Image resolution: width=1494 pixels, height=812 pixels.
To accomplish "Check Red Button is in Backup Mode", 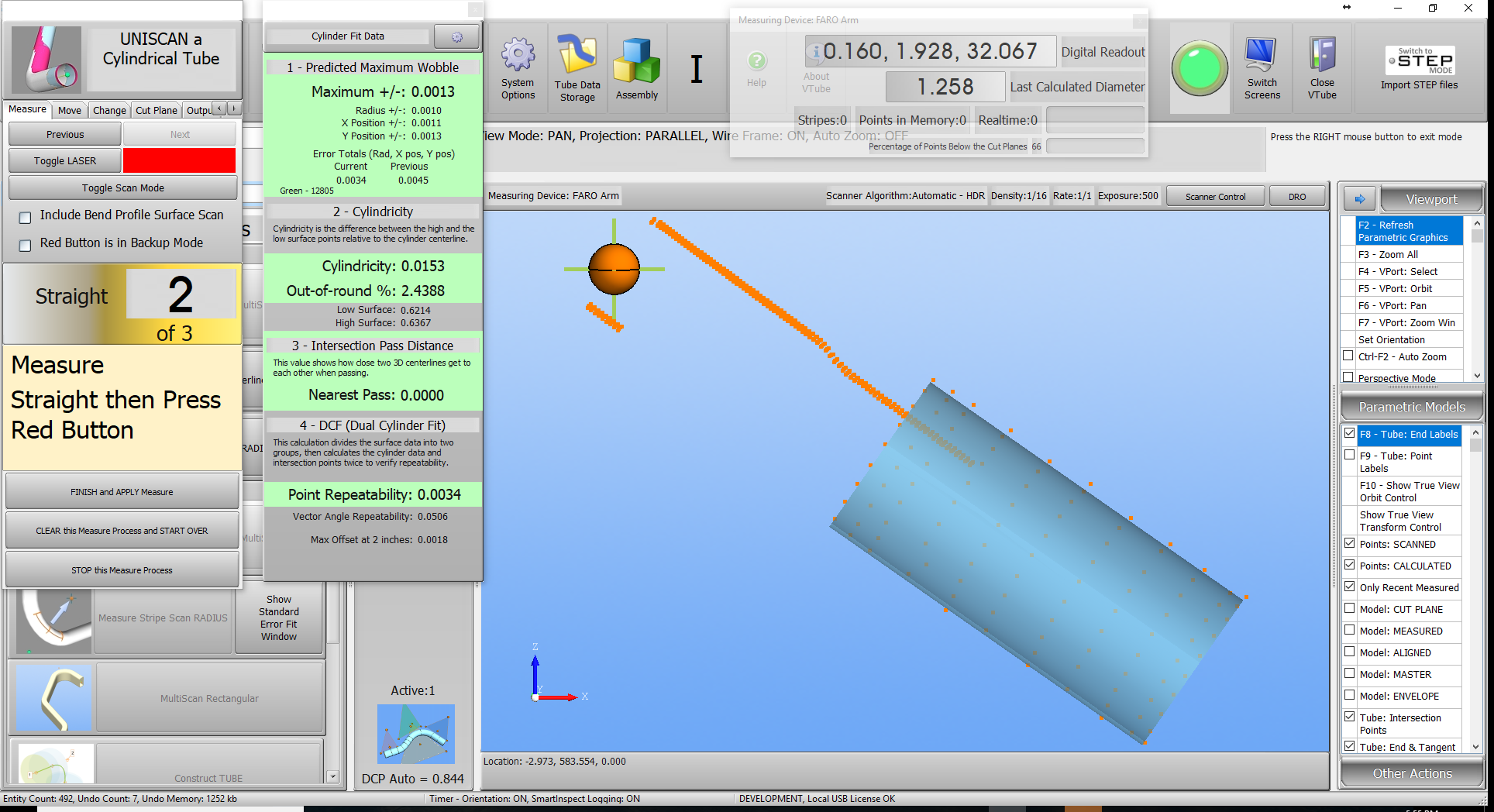I will click(26, 245).
